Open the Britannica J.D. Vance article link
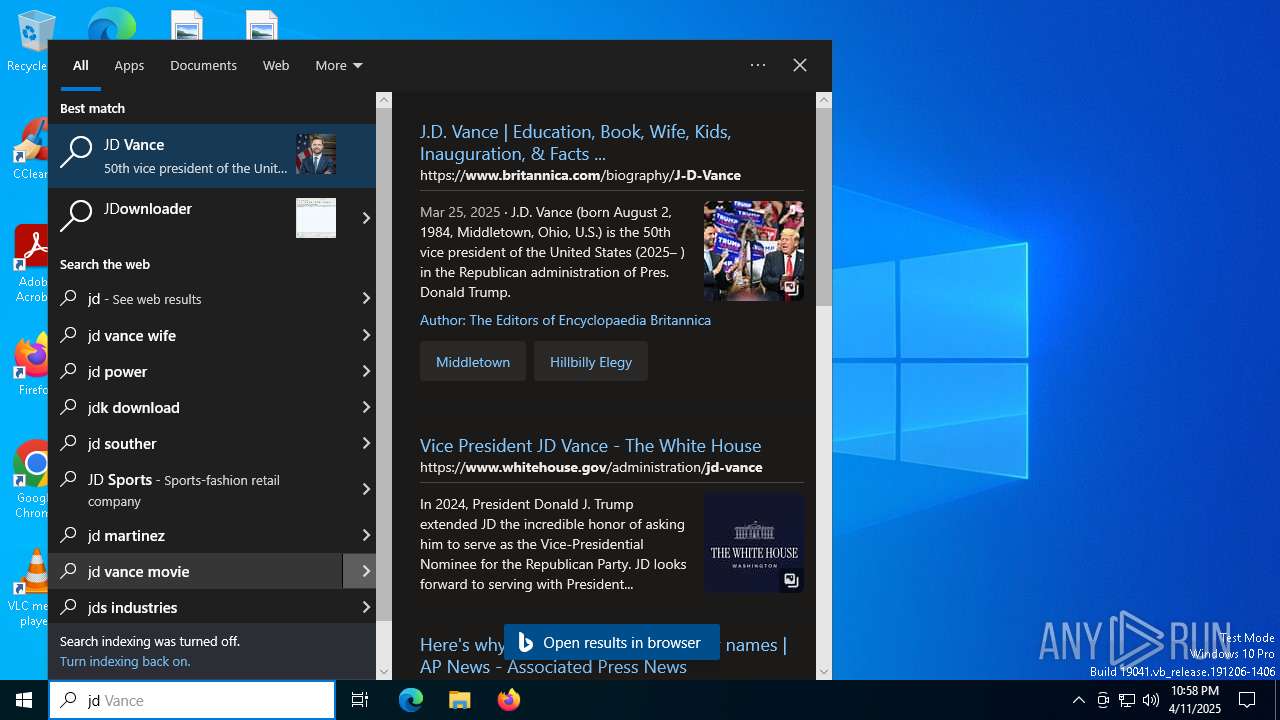 coord(576,142)
